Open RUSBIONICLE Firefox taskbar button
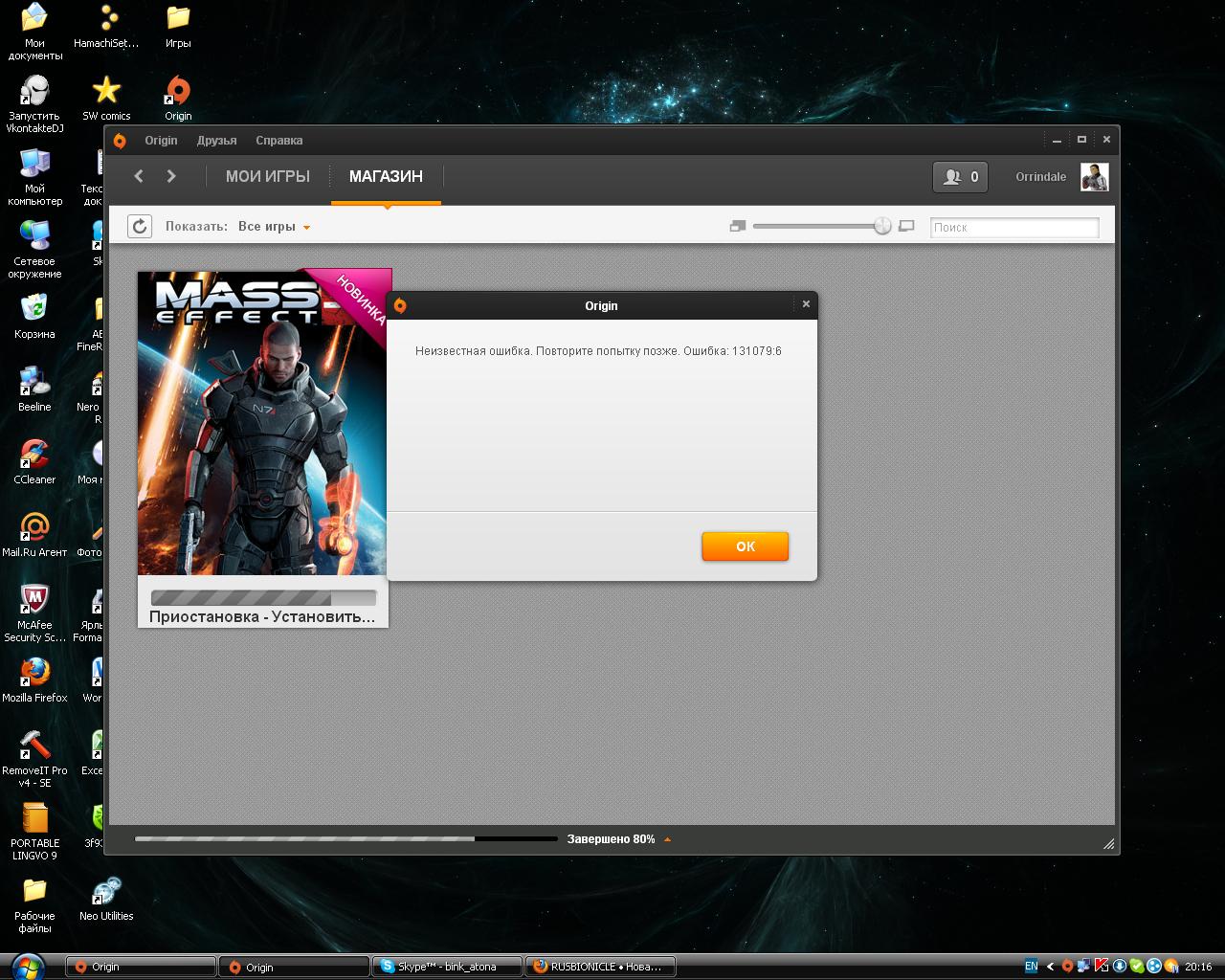This screenshot has height=980, width=1225. coord(601,966)
